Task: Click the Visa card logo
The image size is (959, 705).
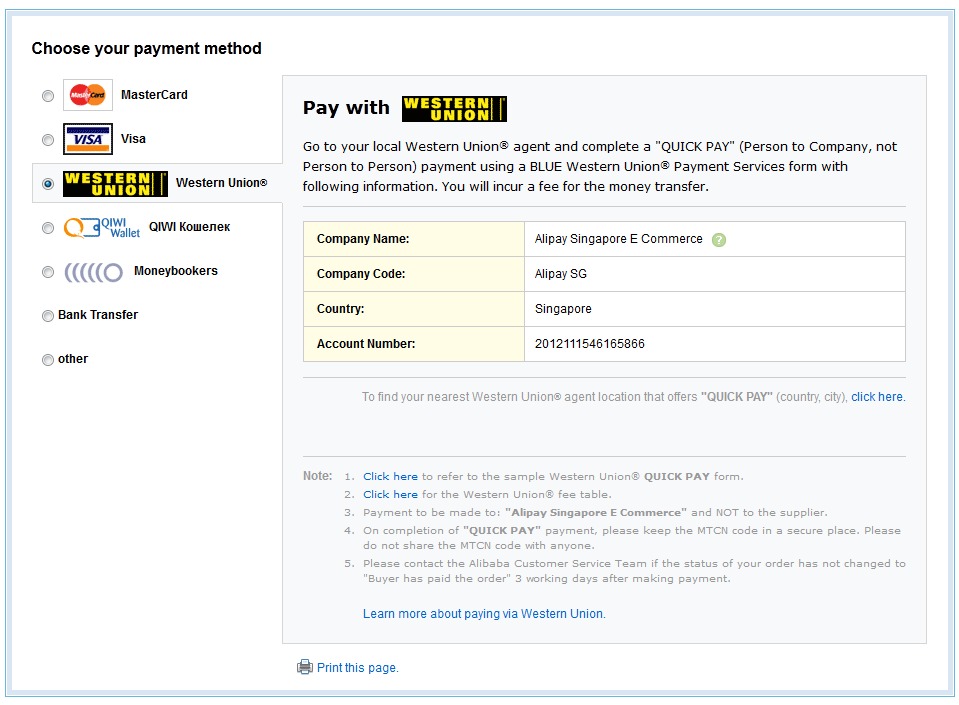Action: (x=88, y=139)
